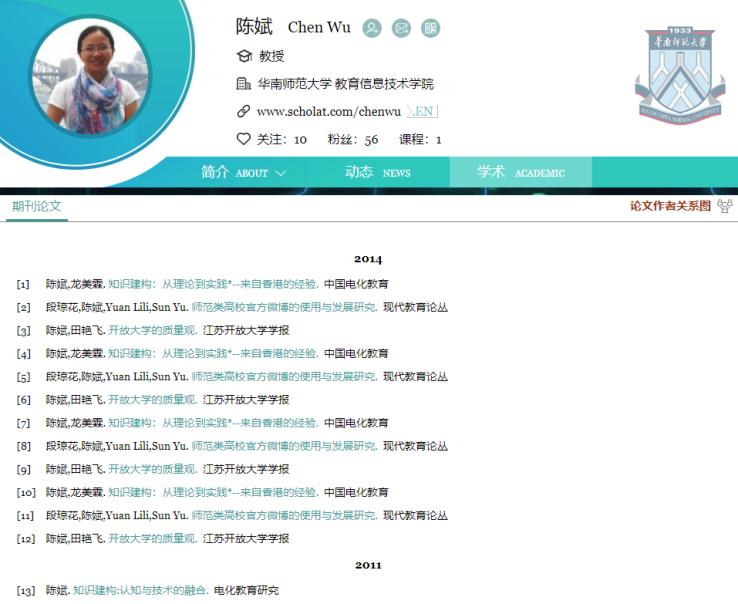Open the 期刊论文 section tab
This screenshot has width=738, height=604.
(36, 206)
